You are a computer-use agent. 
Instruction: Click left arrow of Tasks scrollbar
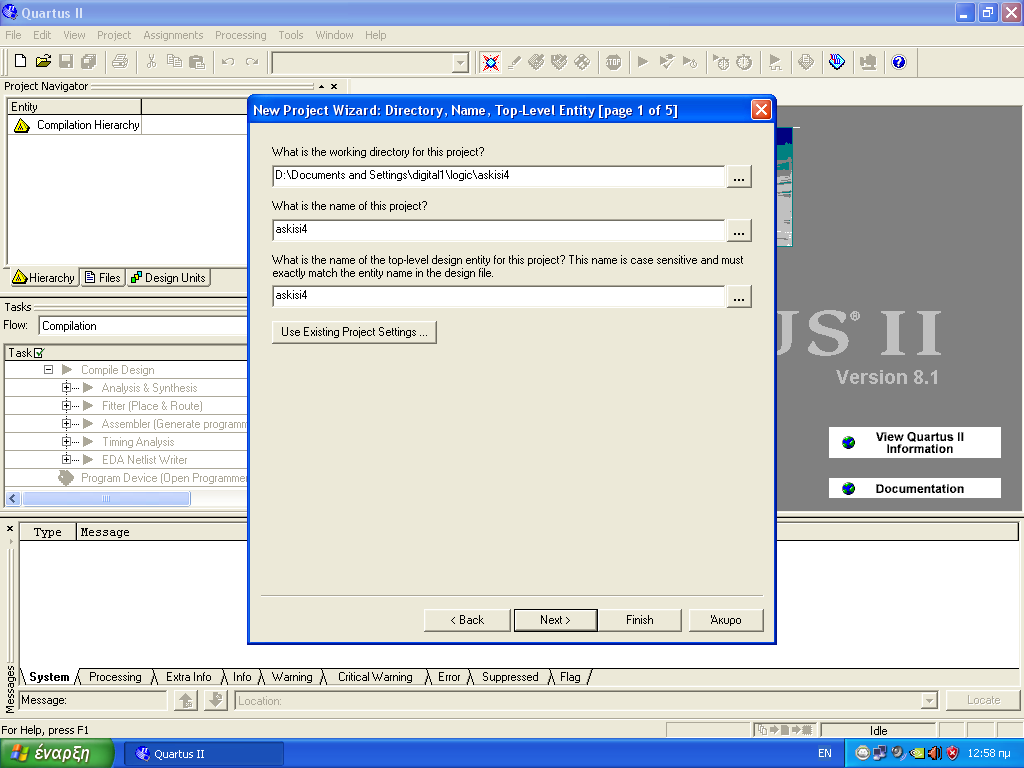tap(12, 498)
